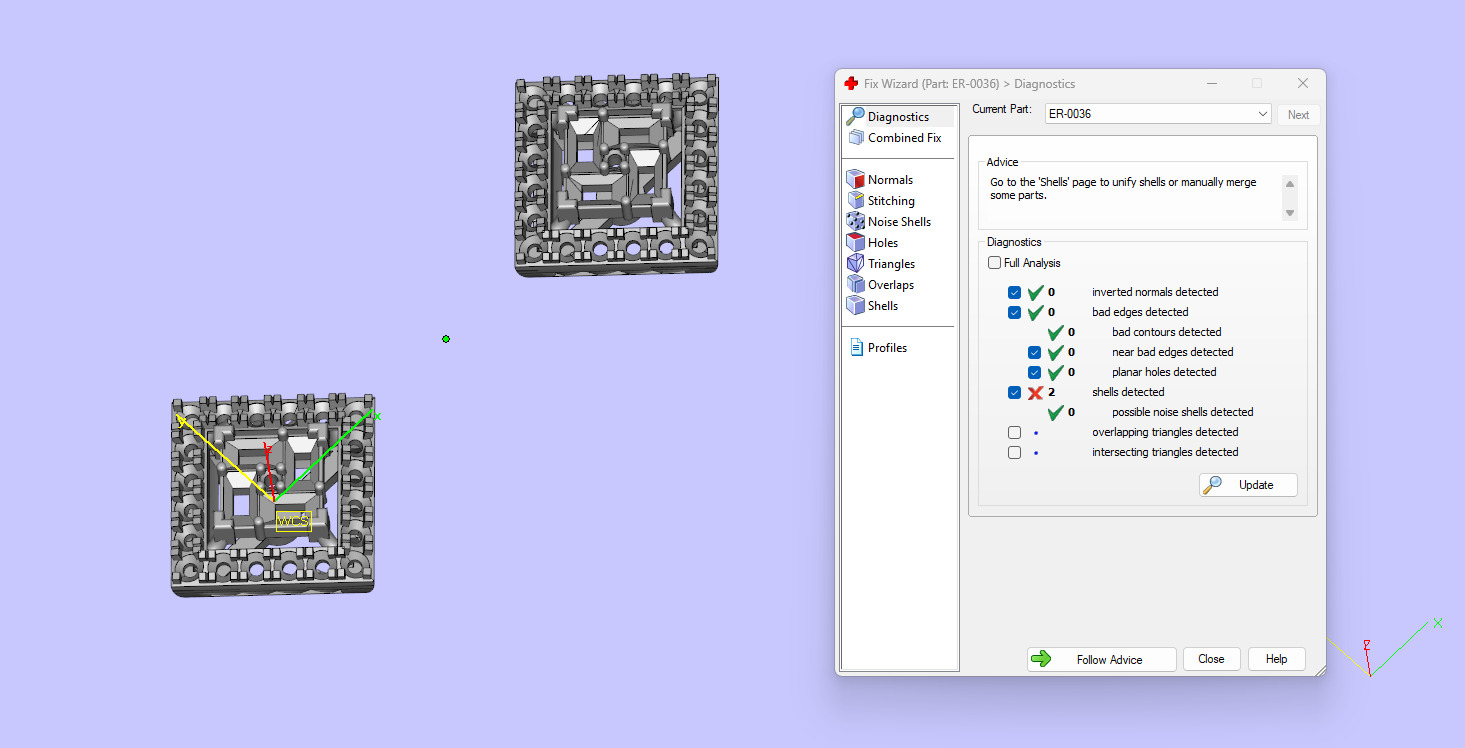Click the magnifier icon on Update button

1212,485
